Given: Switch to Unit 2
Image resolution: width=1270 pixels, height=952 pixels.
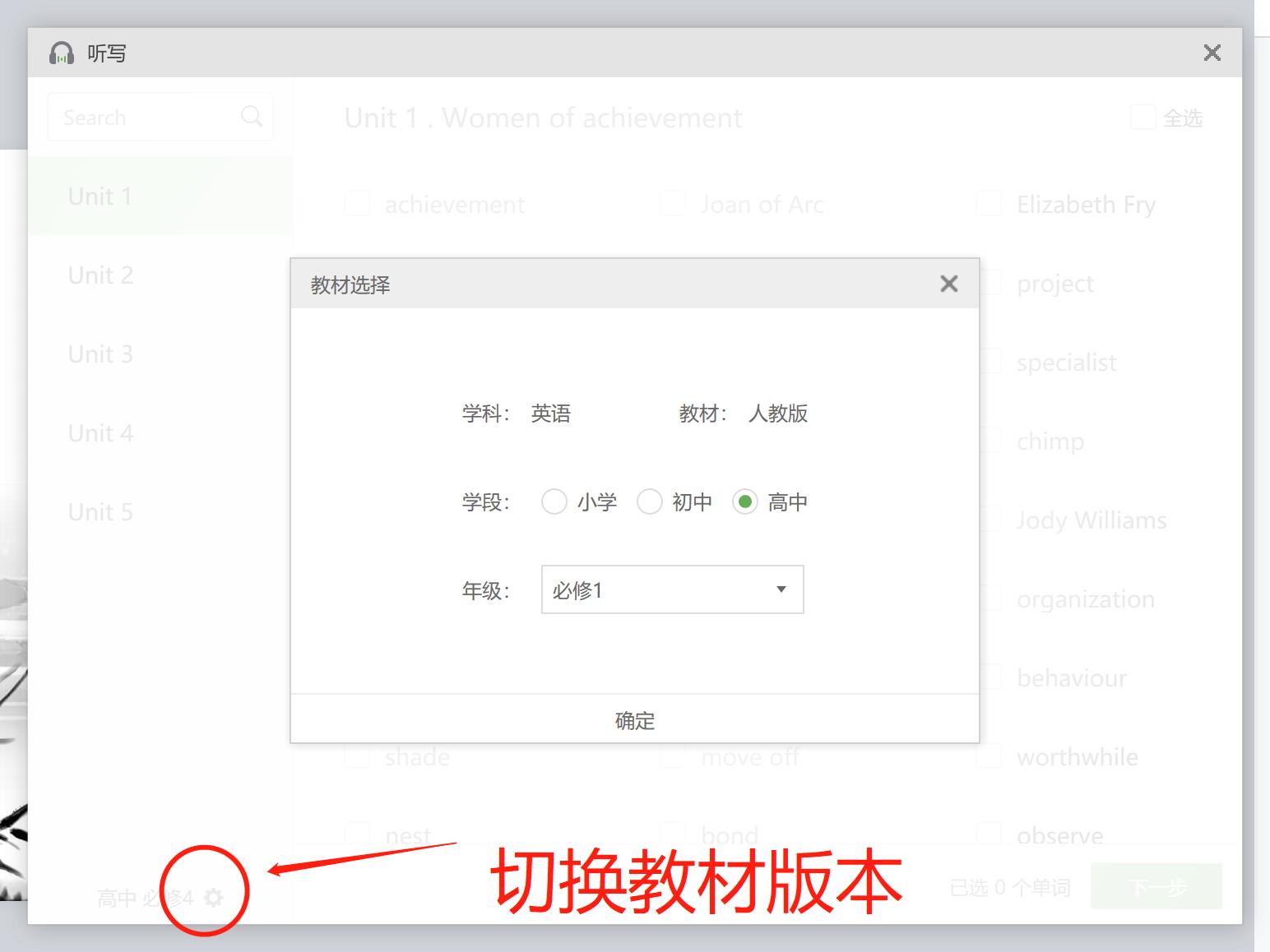Looking at the screenshot, I should point(100,275).
